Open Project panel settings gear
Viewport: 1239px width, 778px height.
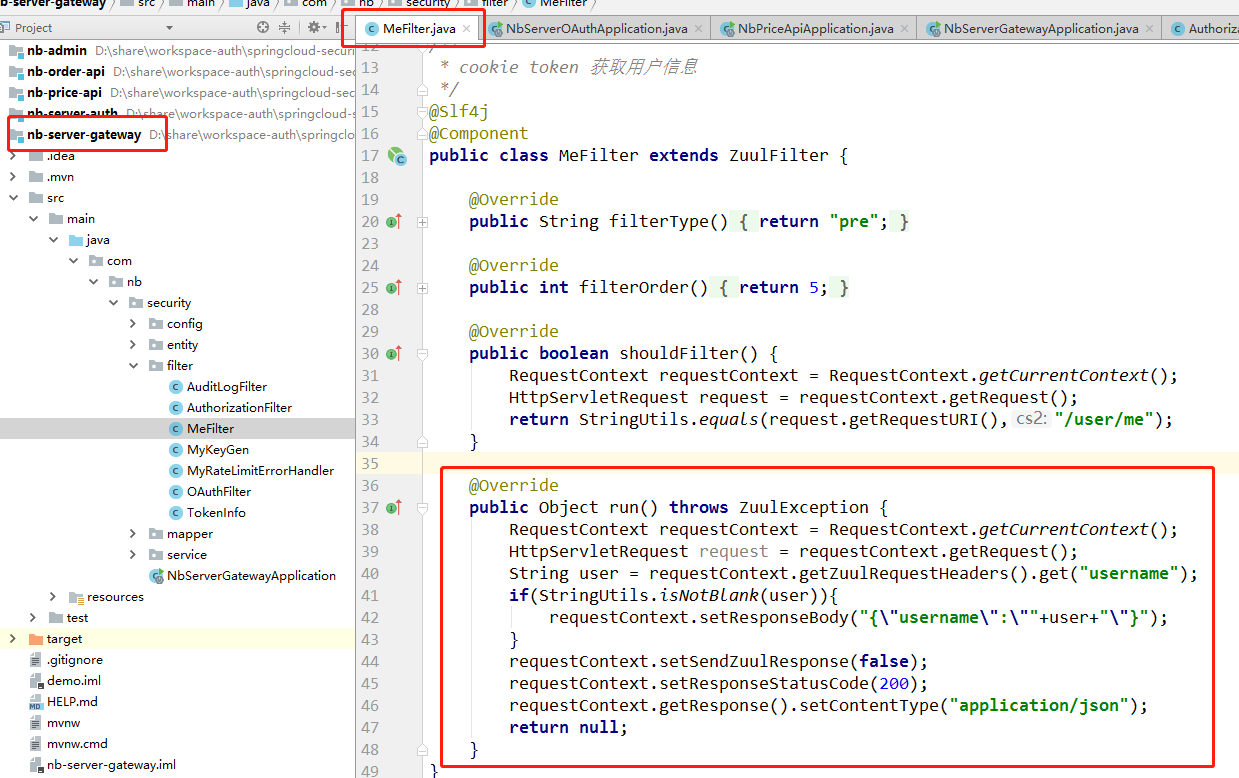(314, 28)
